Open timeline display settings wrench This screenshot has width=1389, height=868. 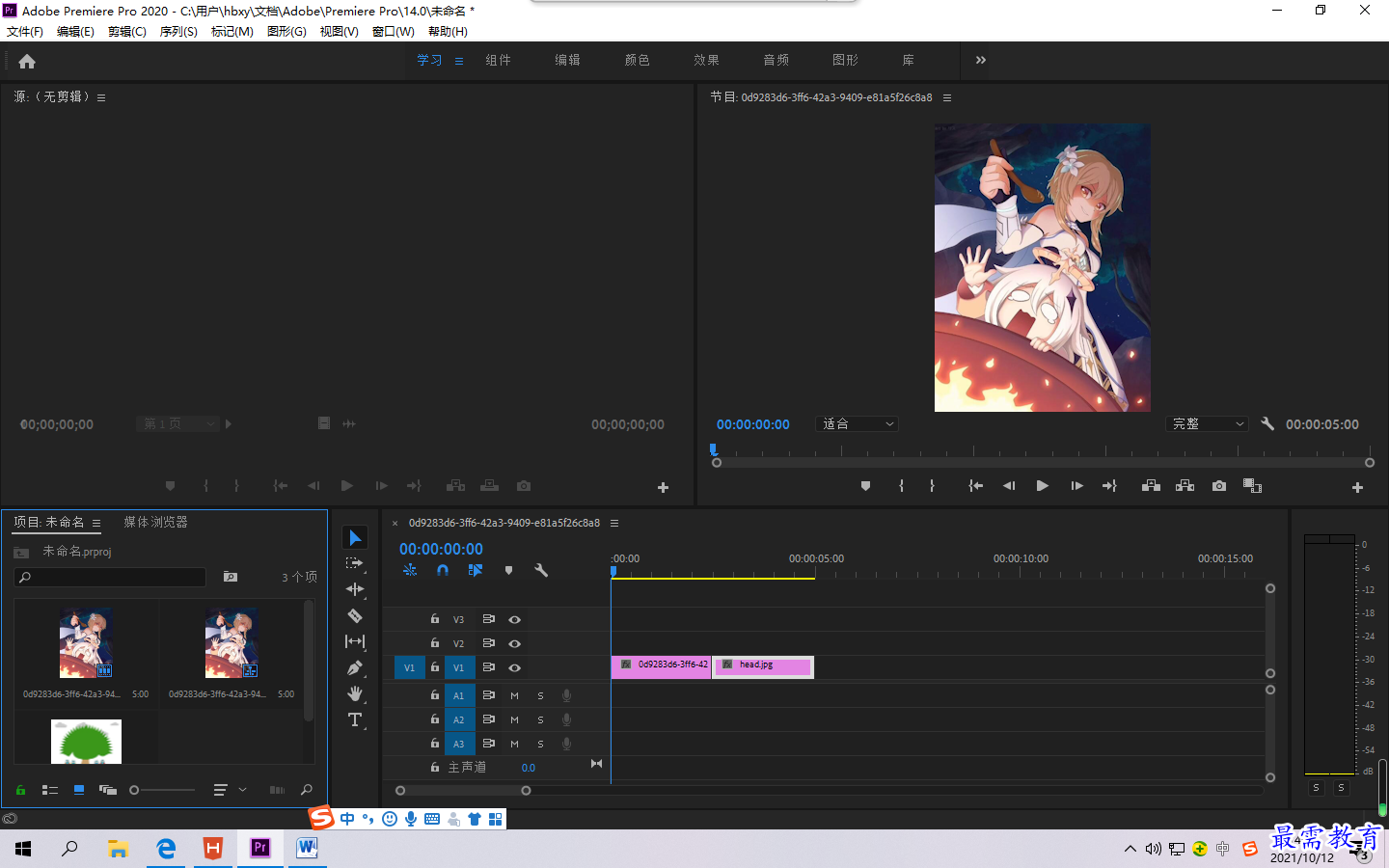click(x=541, y=570)
